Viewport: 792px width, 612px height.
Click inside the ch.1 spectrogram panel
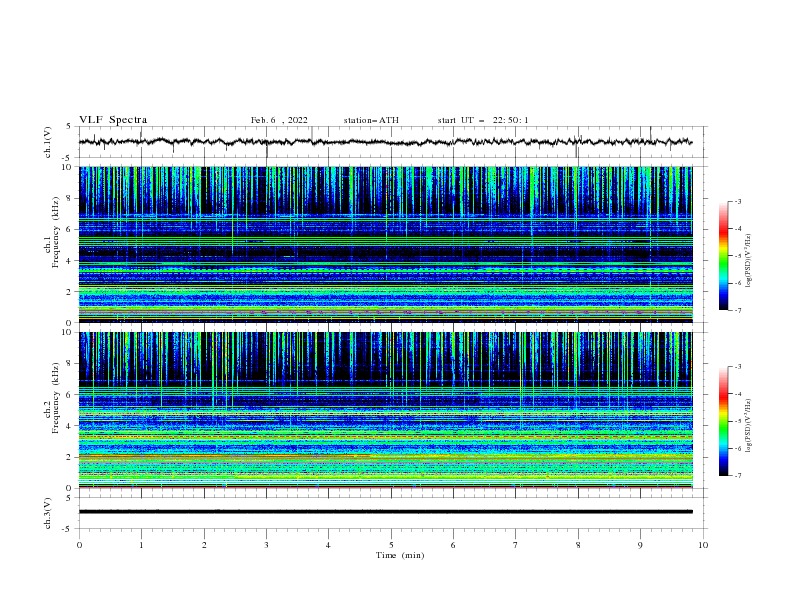385,244
